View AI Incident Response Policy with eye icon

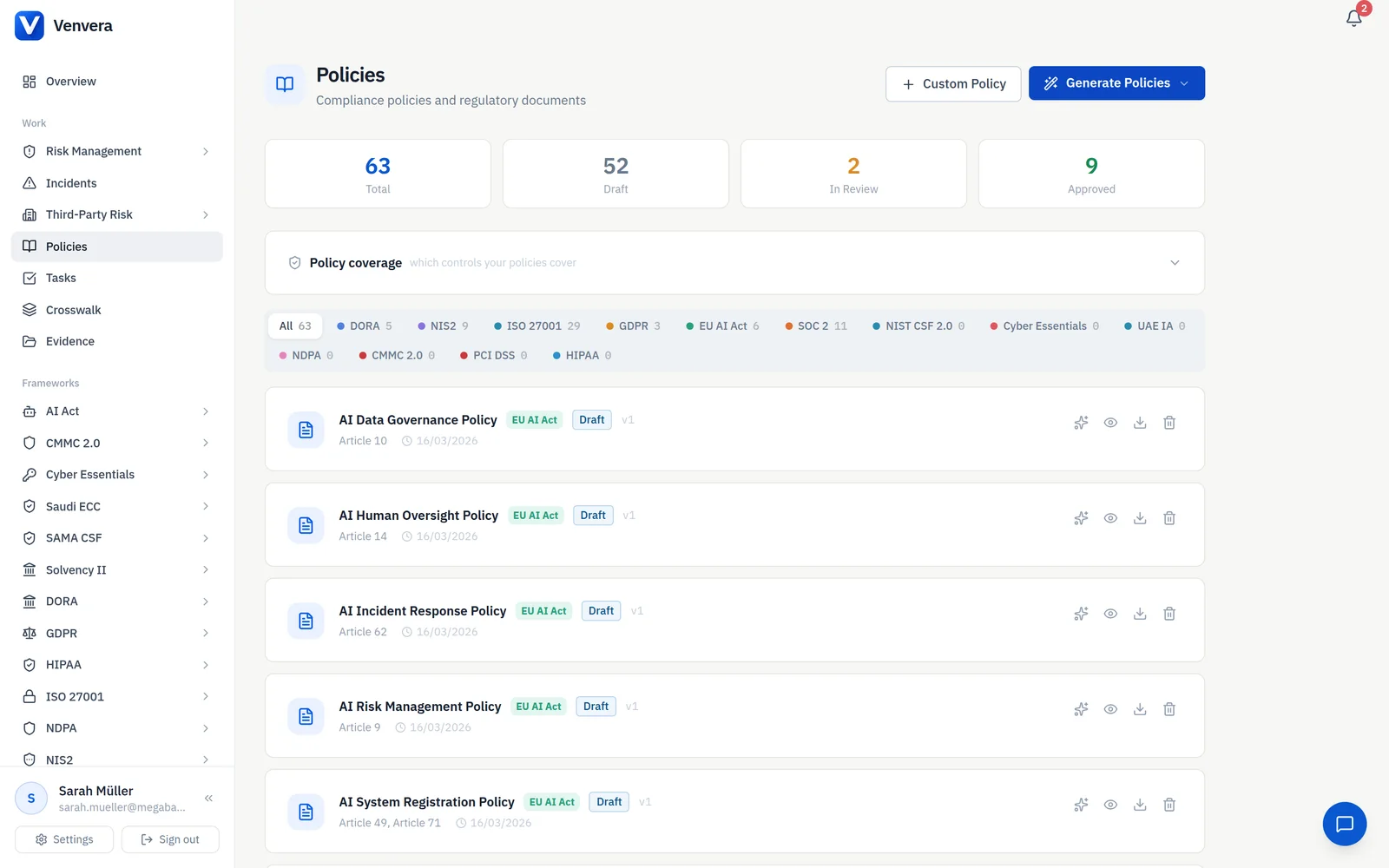click(1110, 614)
